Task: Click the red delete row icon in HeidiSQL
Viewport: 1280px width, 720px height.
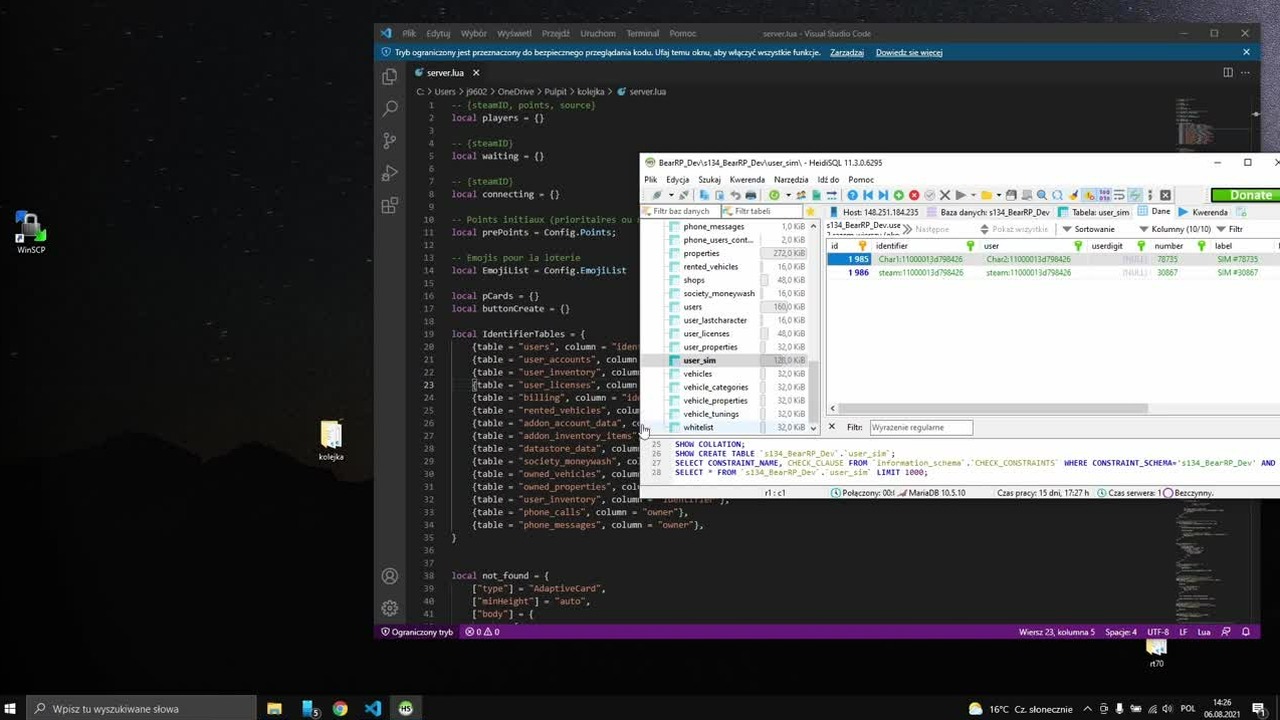Action: [x=914, y=195]
